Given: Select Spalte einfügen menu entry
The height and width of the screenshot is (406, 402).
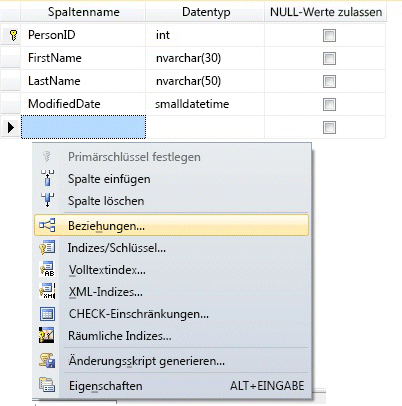Looking at the screenshot, I should (172, 179).
